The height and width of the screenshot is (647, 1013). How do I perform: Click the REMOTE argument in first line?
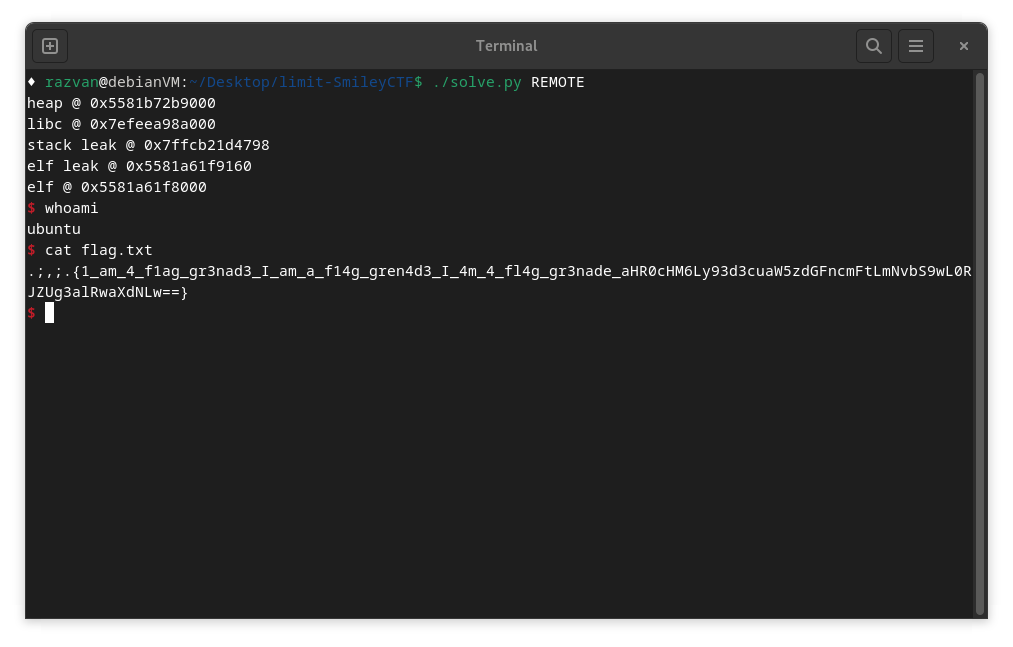(557, 82)
